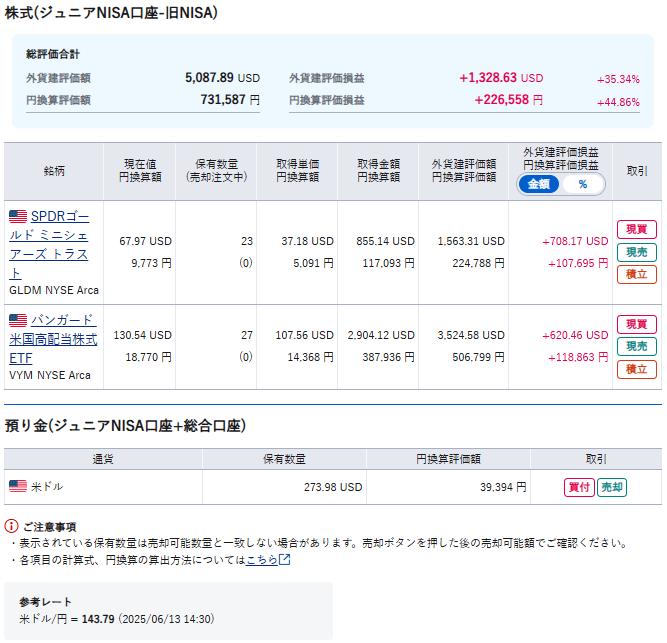Click +35.34% percentage value
Viewport: 667px width, 643px height.
pos(618,80)
